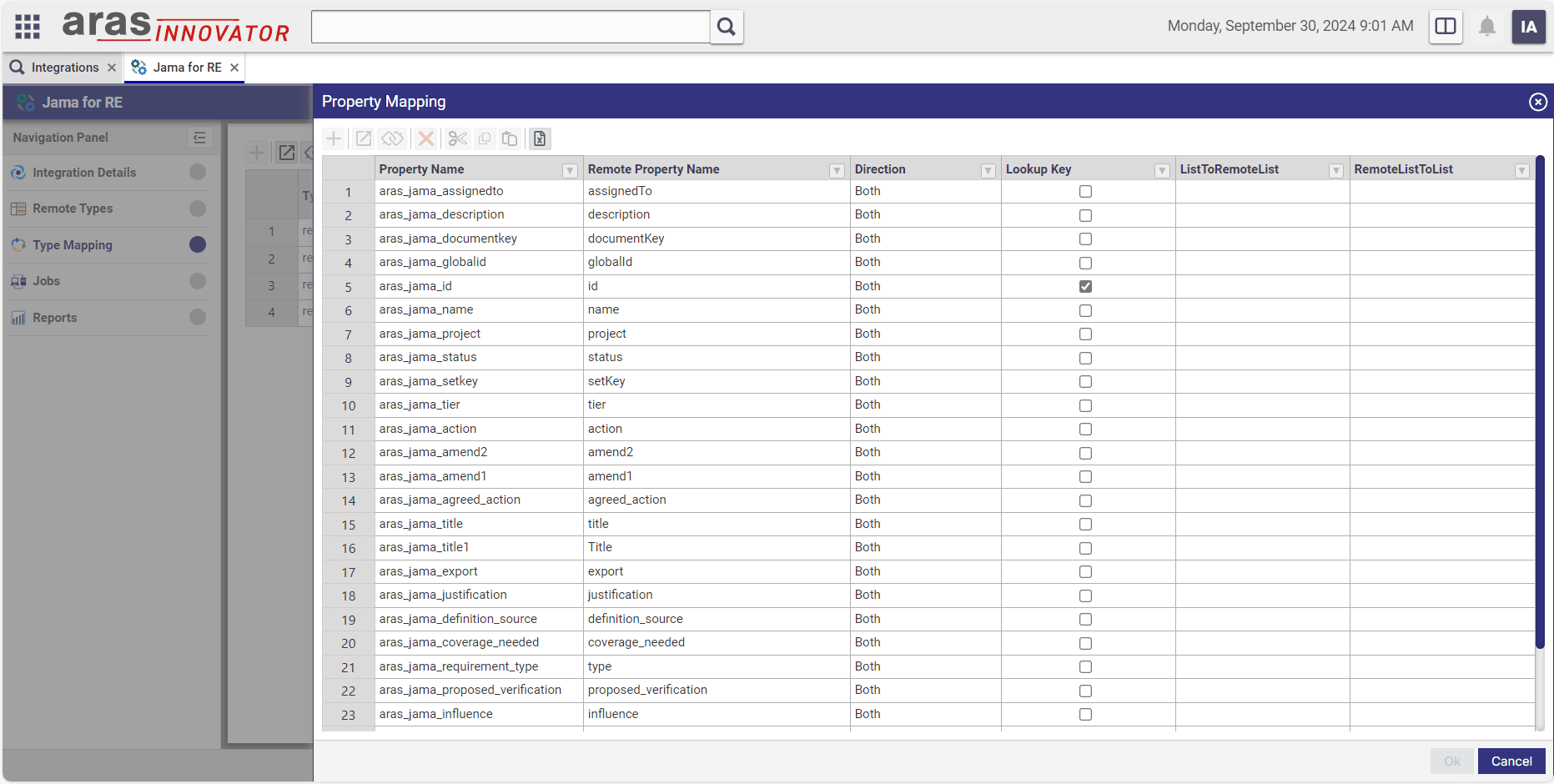Viewport: 1554px width, 784px height.
Task: Click the open item icon in the Property Mapping toolbar
Action: tap(364, 138)
